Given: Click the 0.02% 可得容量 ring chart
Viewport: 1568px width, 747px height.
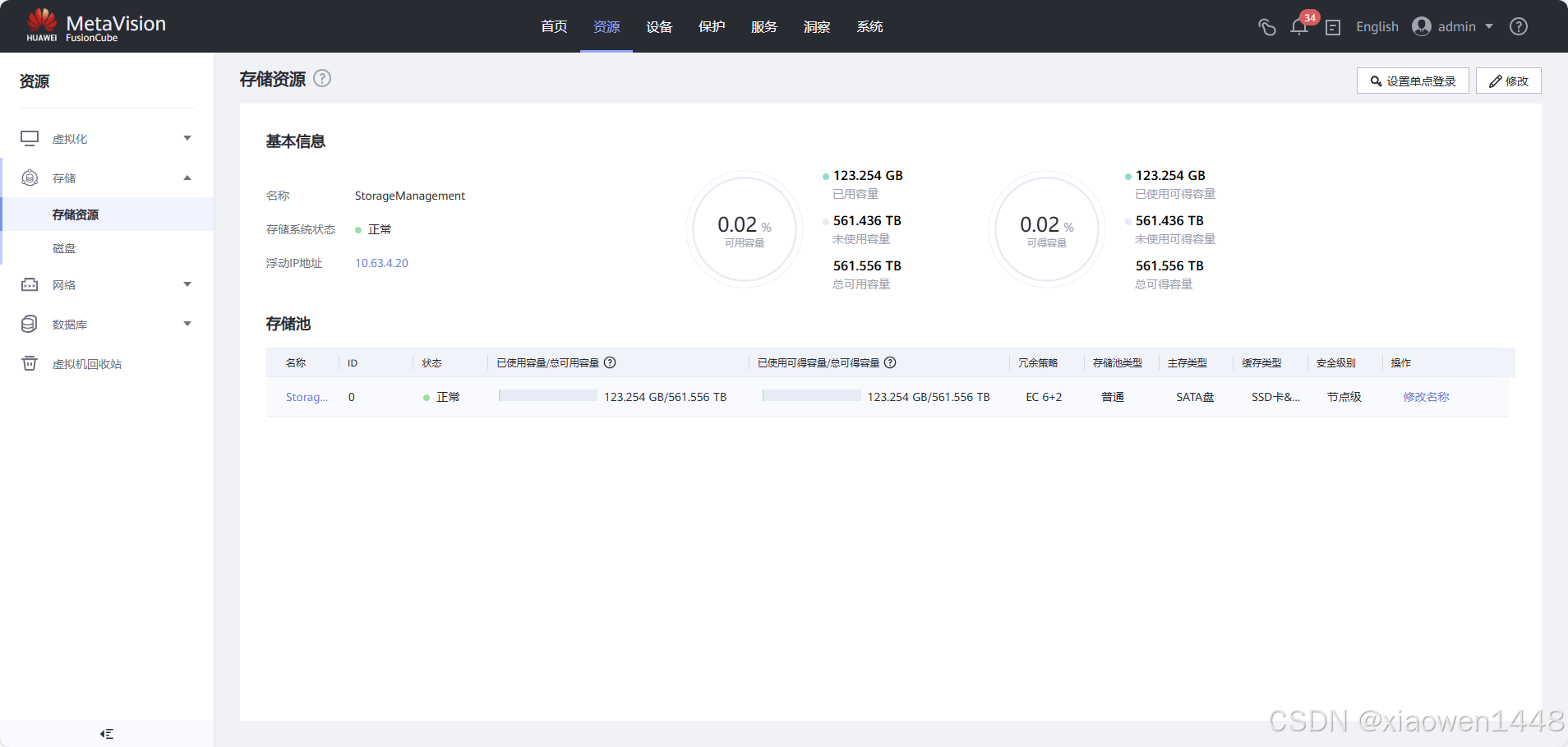Looking at the screenshot, I should coord(1047,229).
